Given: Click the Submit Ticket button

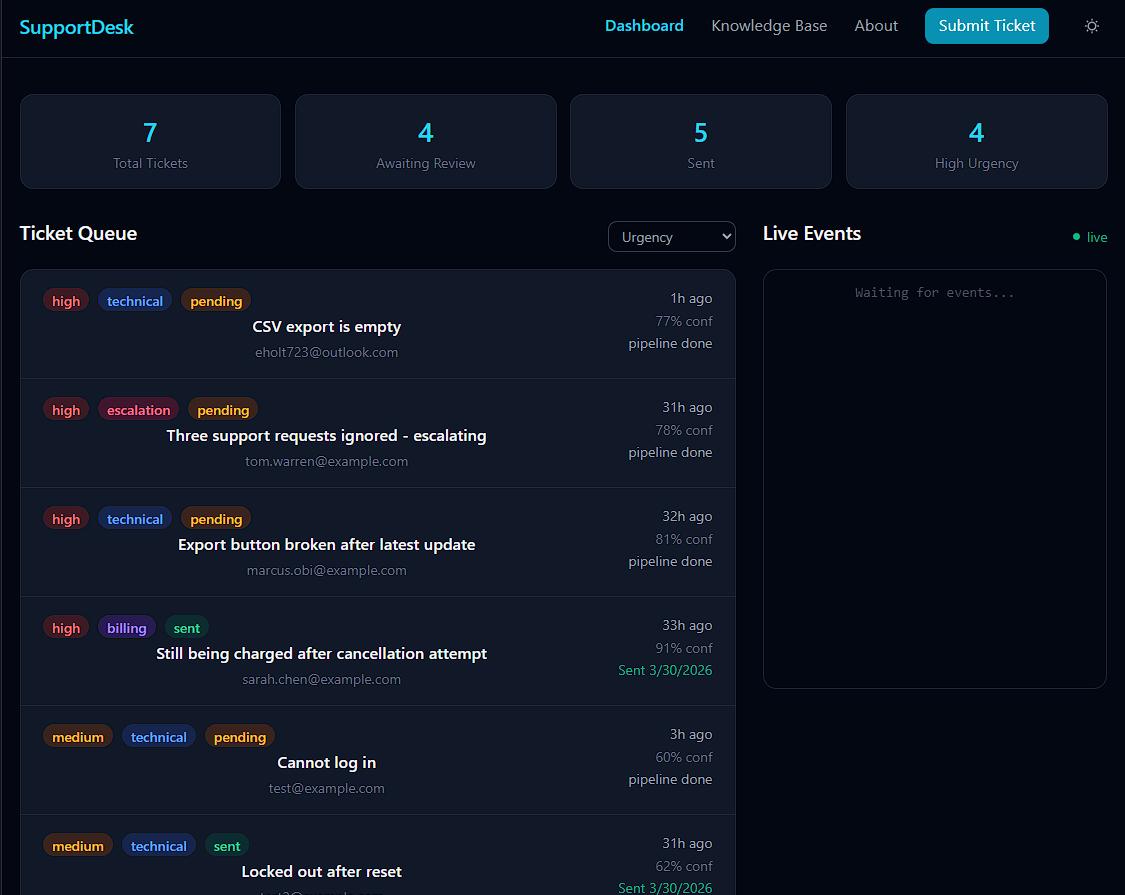Looking at the screenshot, I should click(986, 25).
